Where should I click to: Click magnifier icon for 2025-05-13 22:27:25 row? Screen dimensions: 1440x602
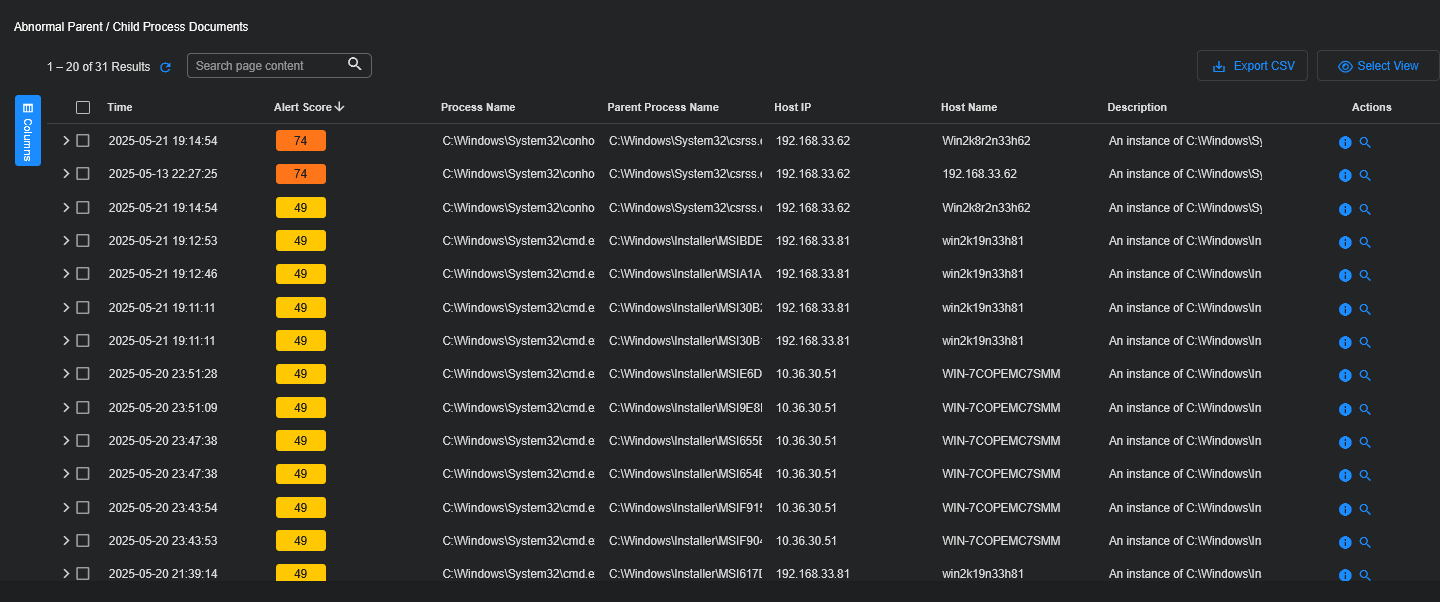[x=1365, y=175]
